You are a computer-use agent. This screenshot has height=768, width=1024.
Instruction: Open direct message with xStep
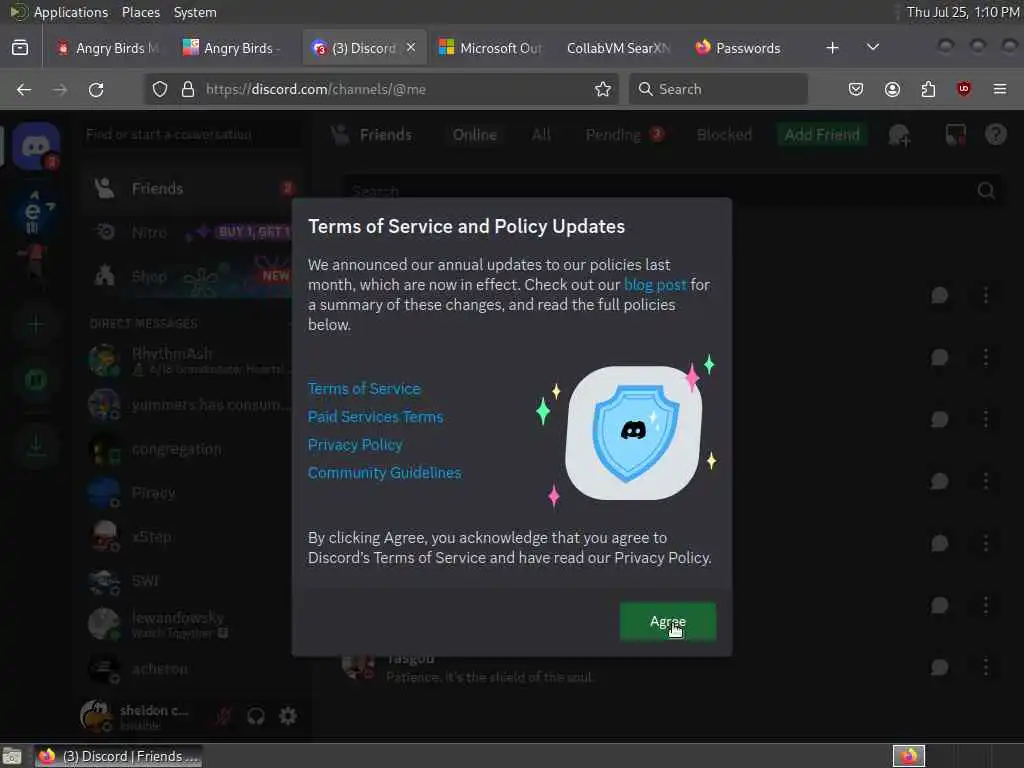pos(193,537)
